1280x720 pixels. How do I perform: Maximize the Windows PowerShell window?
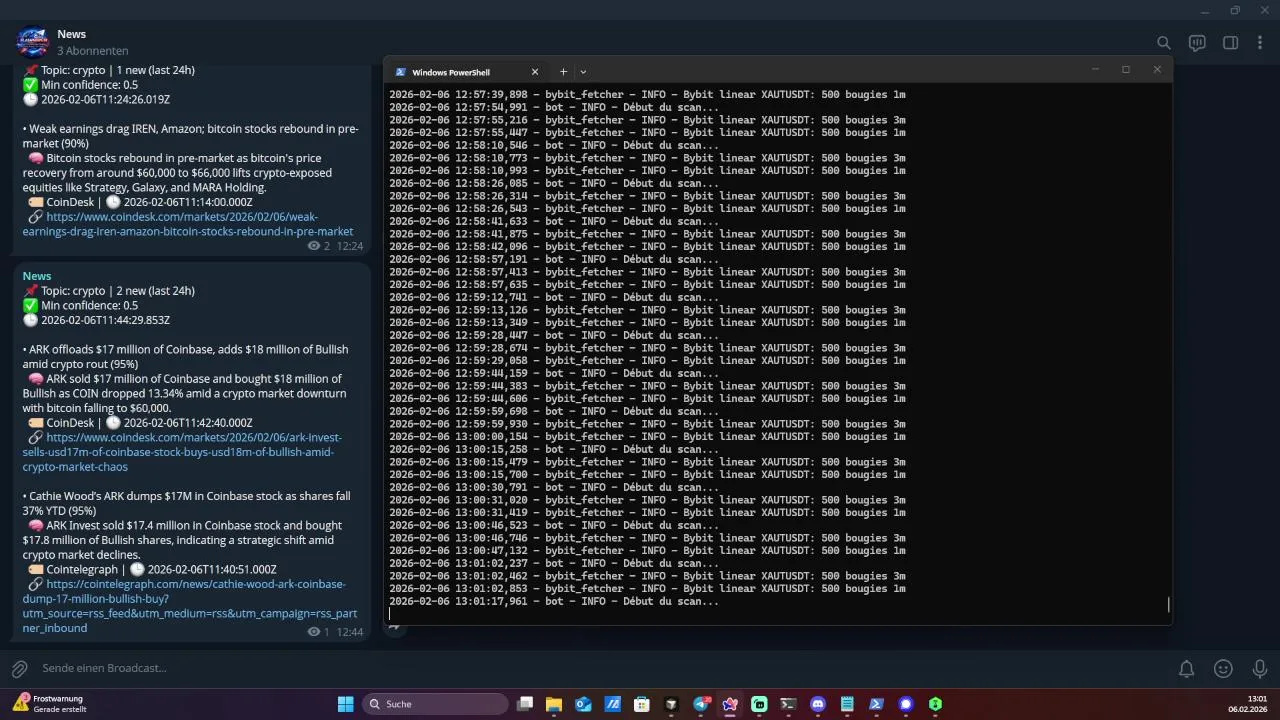click(1126, 70)
